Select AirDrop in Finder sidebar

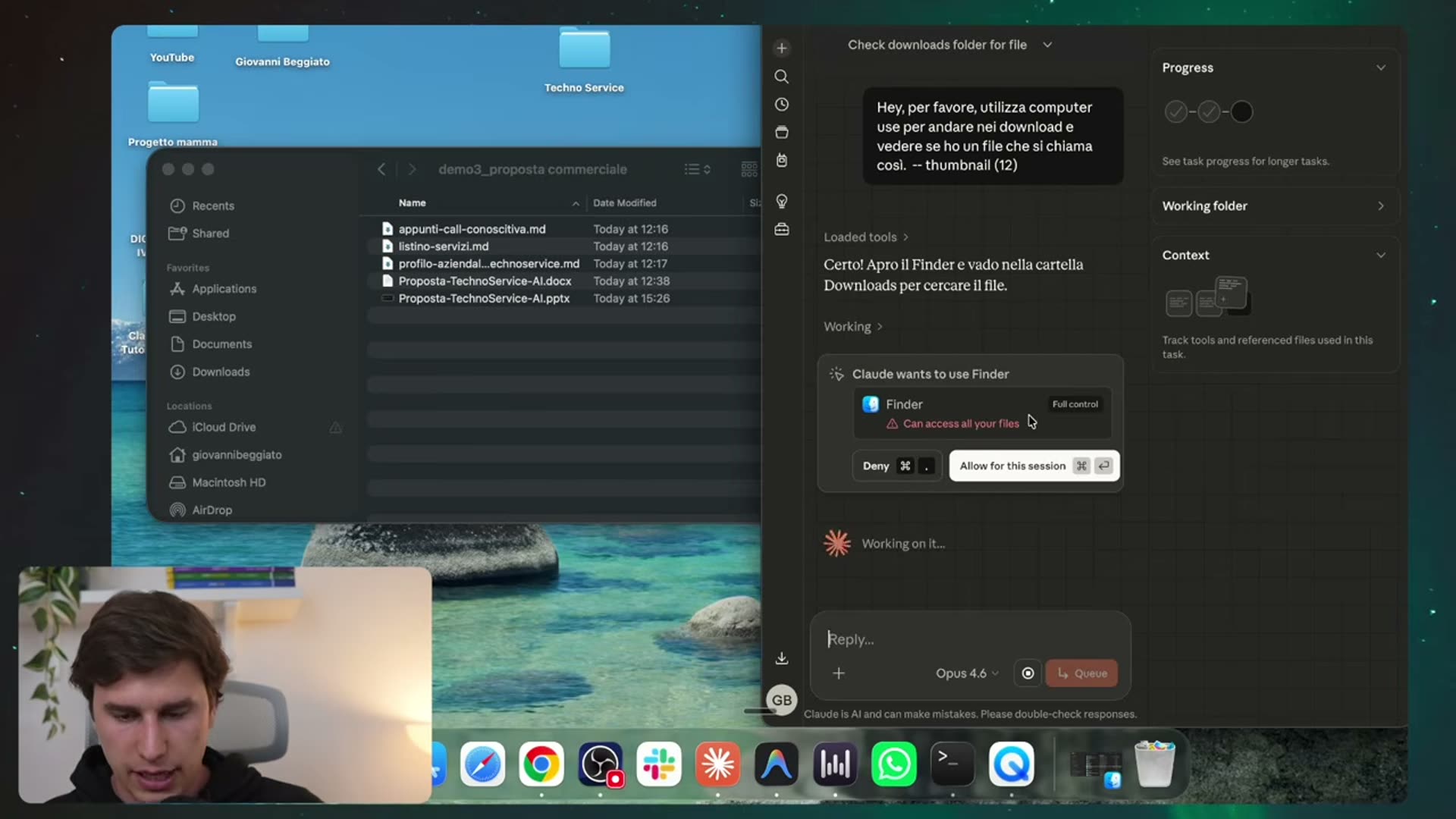point(212,510)
